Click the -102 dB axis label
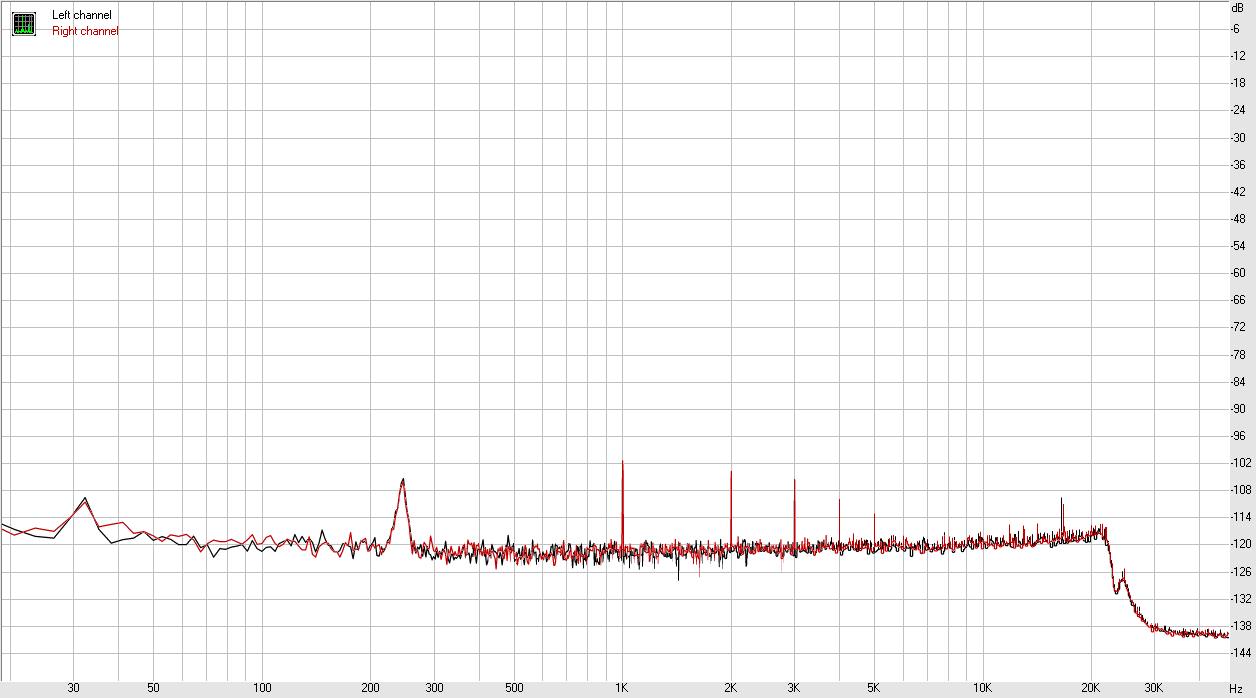Screen dimensions: 1256x698 click(1239, 463)
